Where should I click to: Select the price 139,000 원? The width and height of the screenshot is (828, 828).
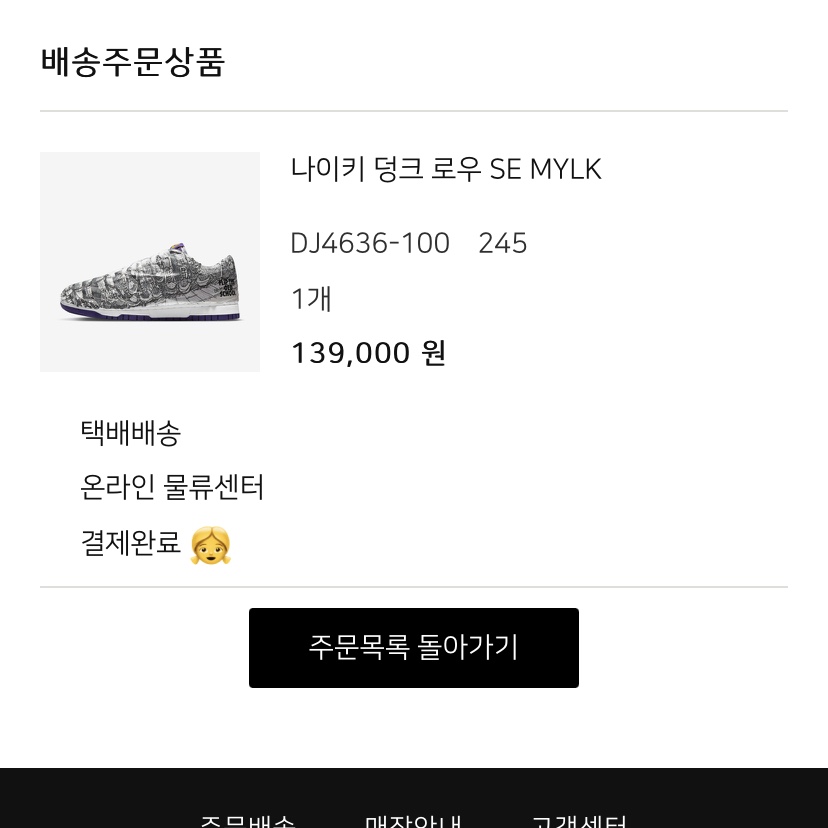(x=368, y=353)
